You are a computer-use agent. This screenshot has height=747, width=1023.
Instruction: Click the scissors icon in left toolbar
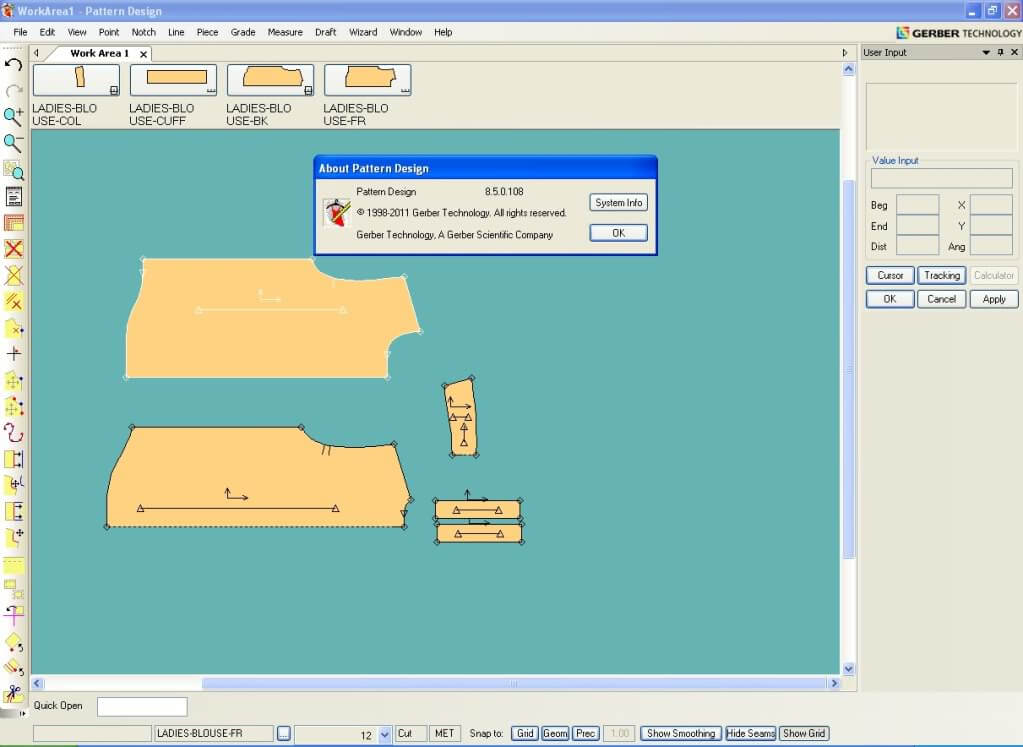[14, 693]
